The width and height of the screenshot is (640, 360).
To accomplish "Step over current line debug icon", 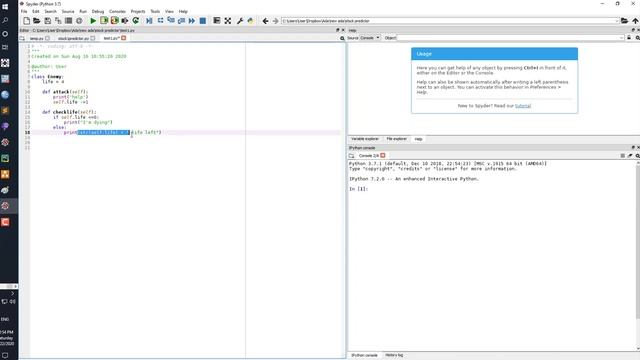I will tap(160, 21).
